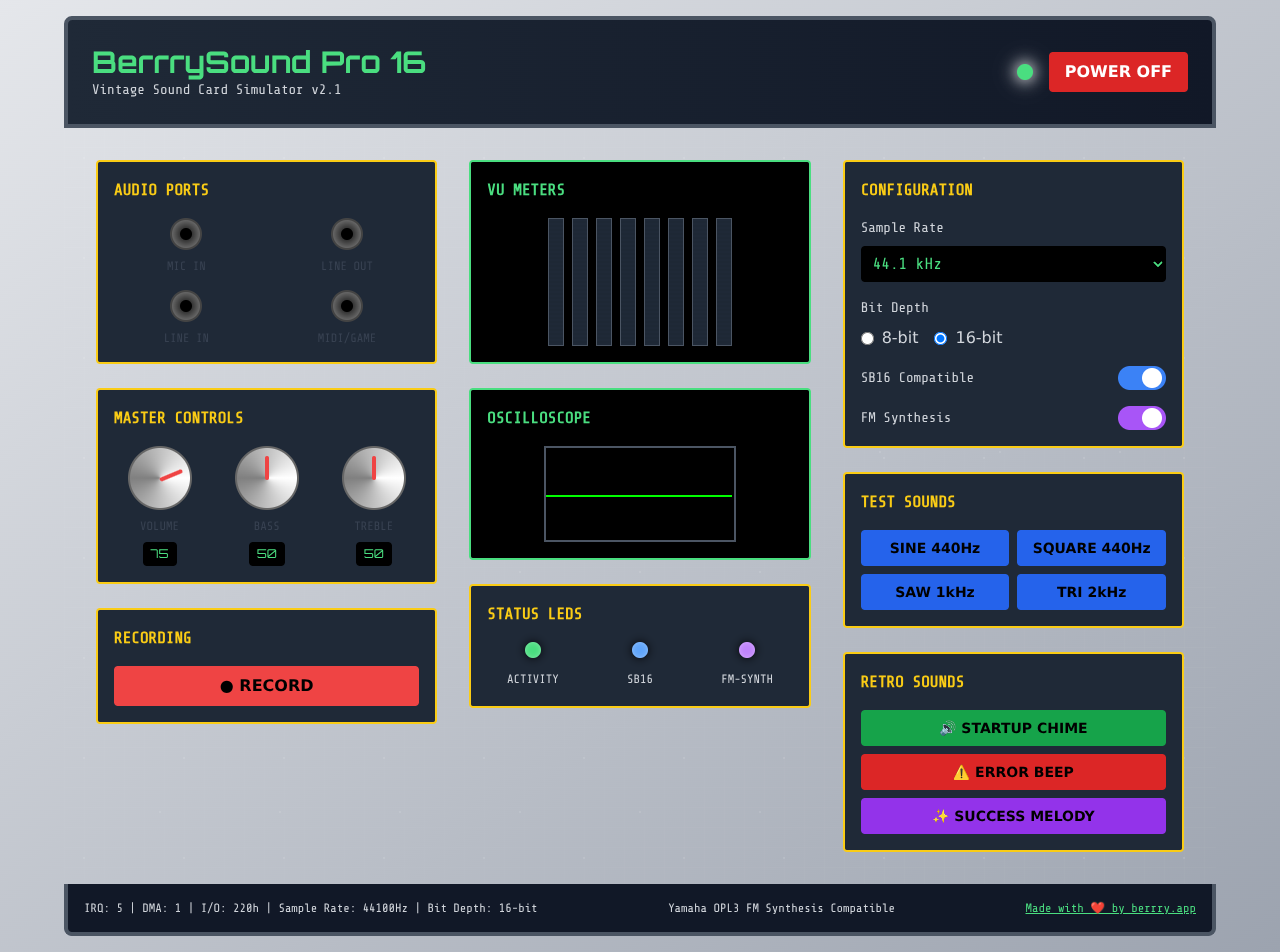
Task: Open the Sample Rate dropdown
Action: pos(1013,264)
